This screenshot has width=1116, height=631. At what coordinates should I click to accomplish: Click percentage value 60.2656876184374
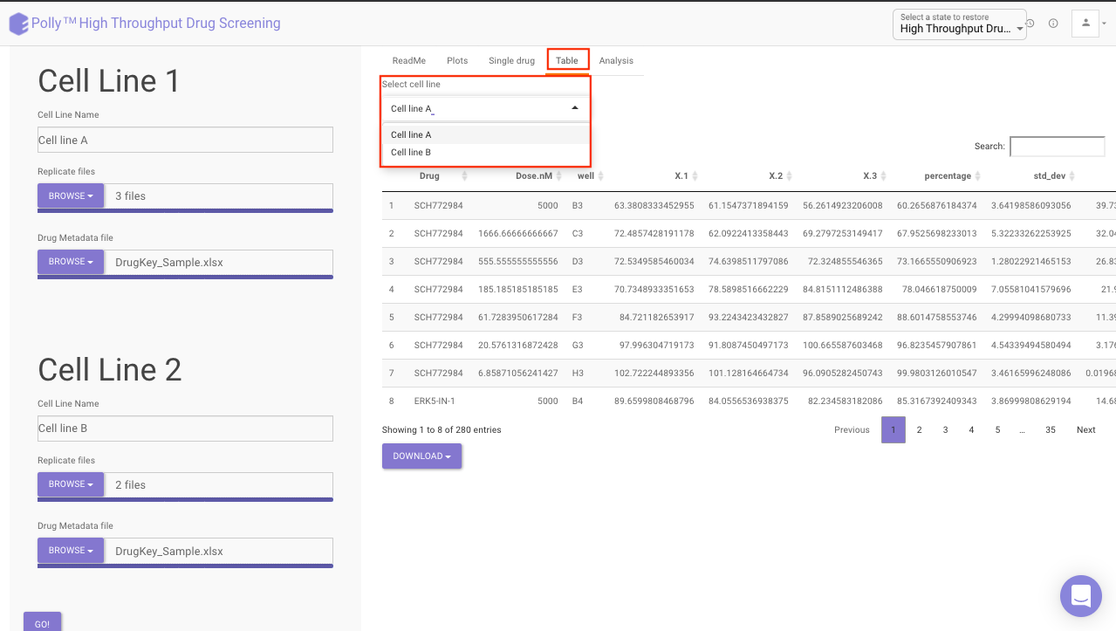(937, 206)
